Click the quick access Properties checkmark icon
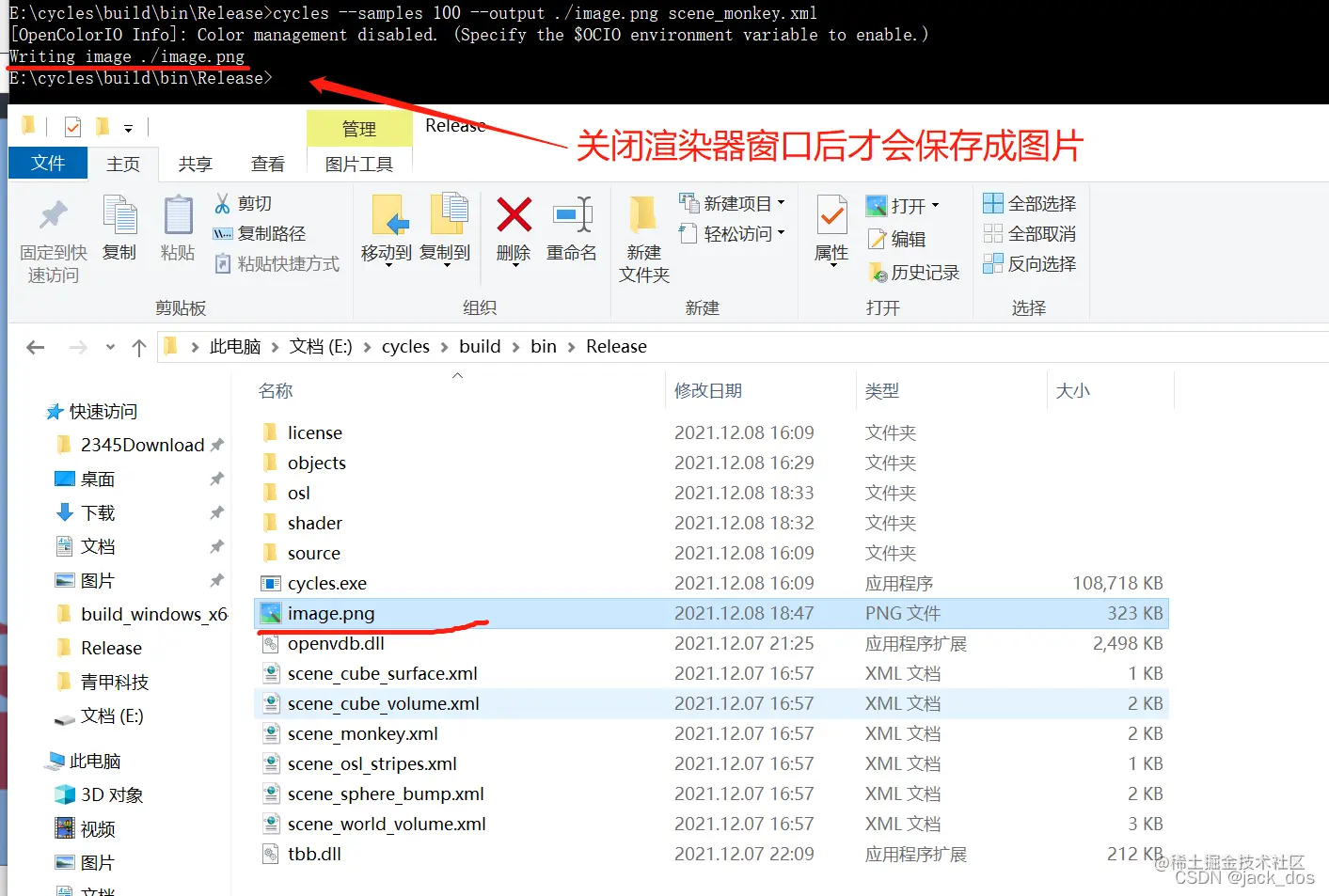This screenshot has height=896, width=1329. coord(73,127)
